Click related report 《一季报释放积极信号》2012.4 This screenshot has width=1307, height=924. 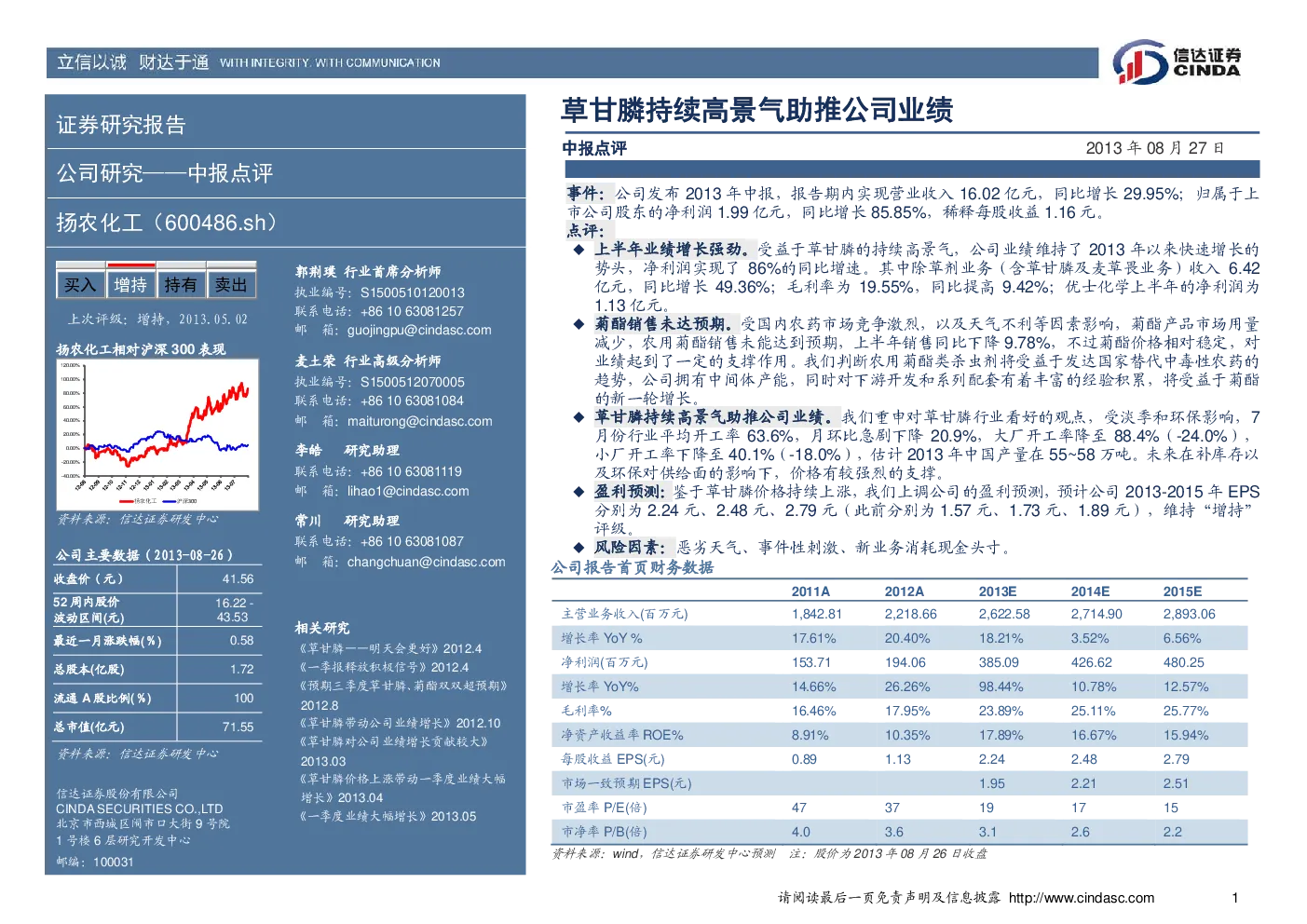click(x=382, y=667)
